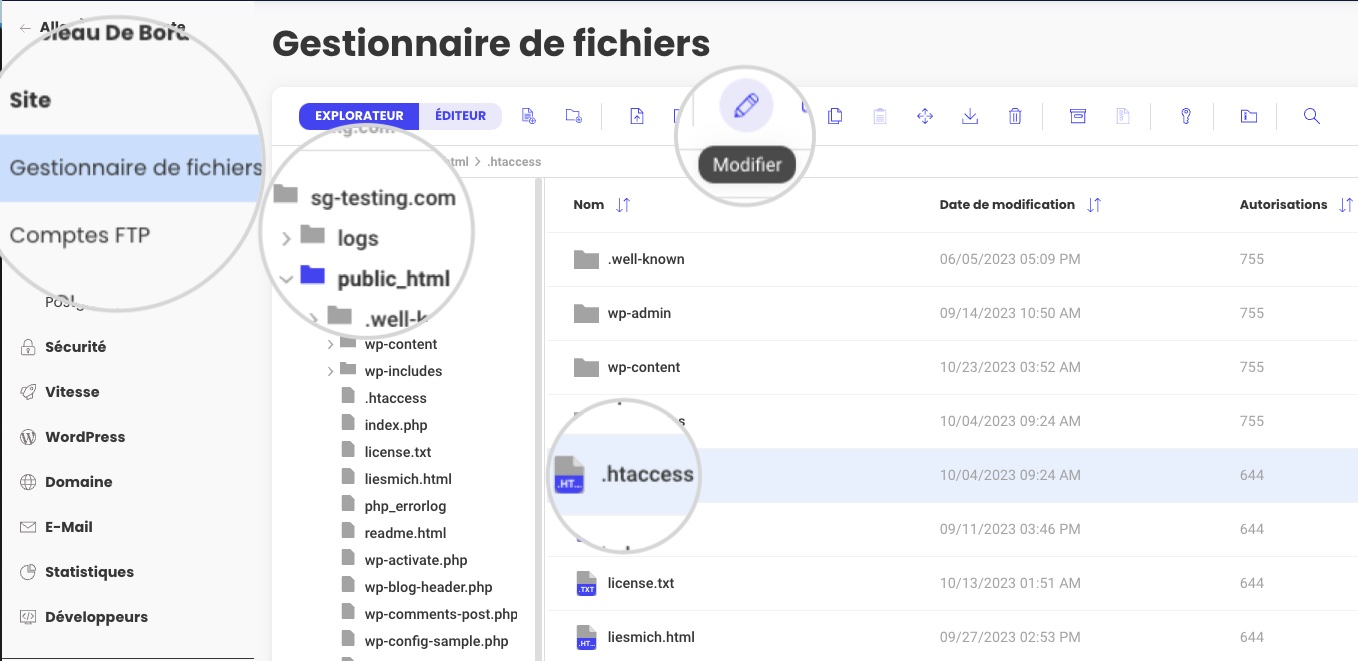Viewport: 1358px width, 661px height.
Task: Select highlighted .htaccess row in file list
Action: (952, 475)
